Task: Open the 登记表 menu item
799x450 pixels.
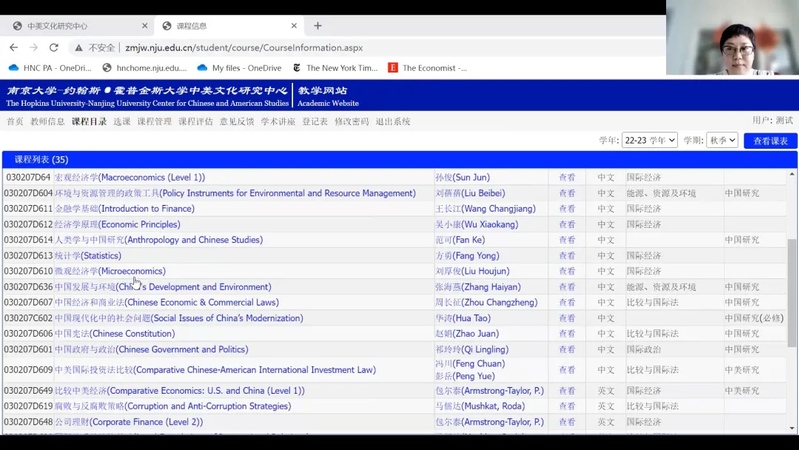Action: pos(315,121)
